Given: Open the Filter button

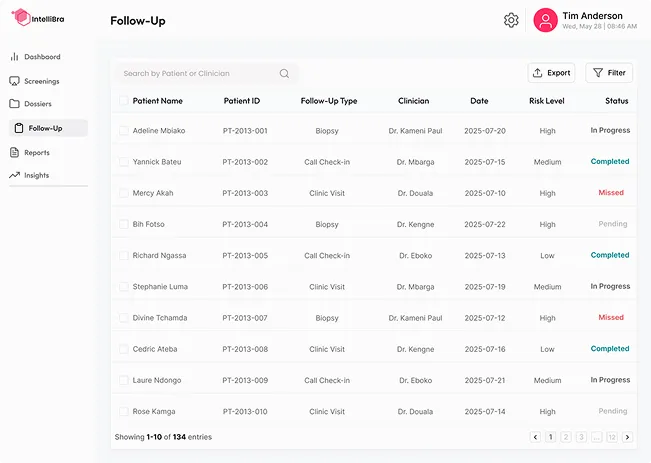Looking at the screenshot, I should click(609, 73).
